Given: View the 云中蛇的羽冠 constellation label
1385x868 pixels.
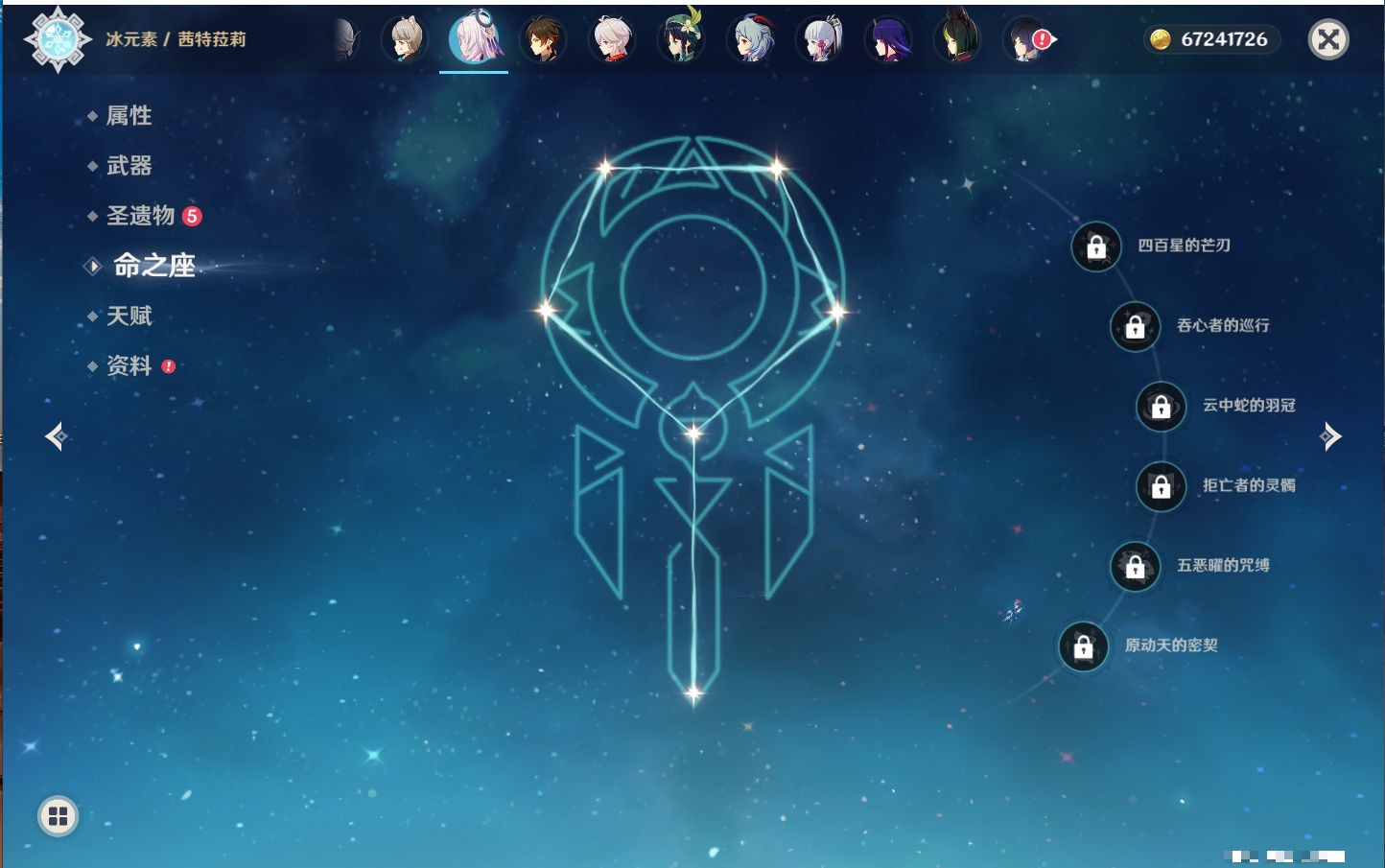Looking at the screenshot, I should [1249, 405].
